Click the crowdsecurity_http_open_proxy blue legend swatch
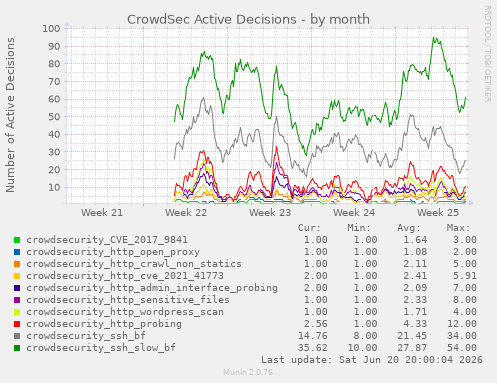The image size is (497, 383). pyautogui.click(x=17, y=252)
